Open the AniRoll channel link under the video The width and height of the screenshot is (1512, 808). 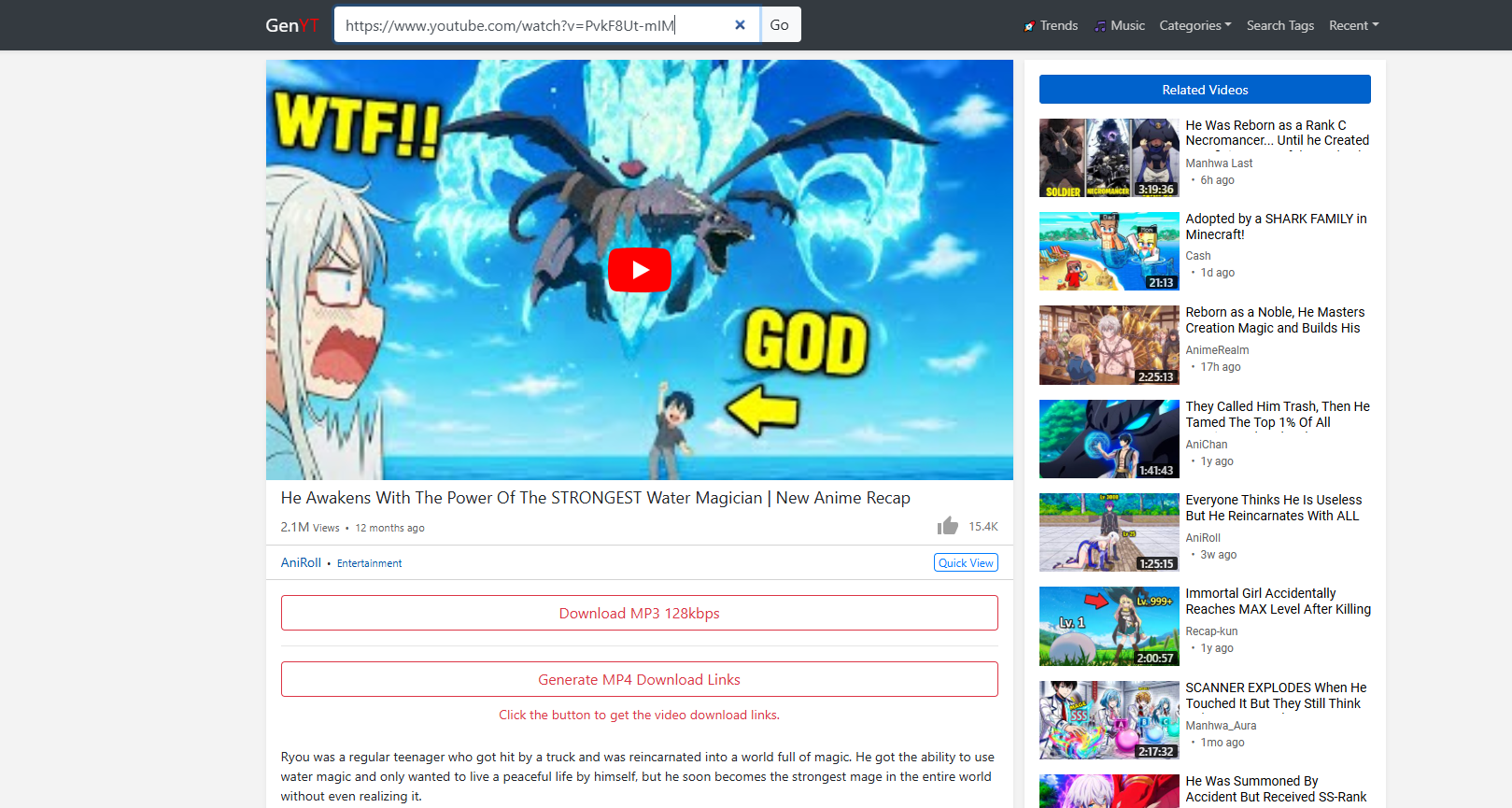[301, 562]
